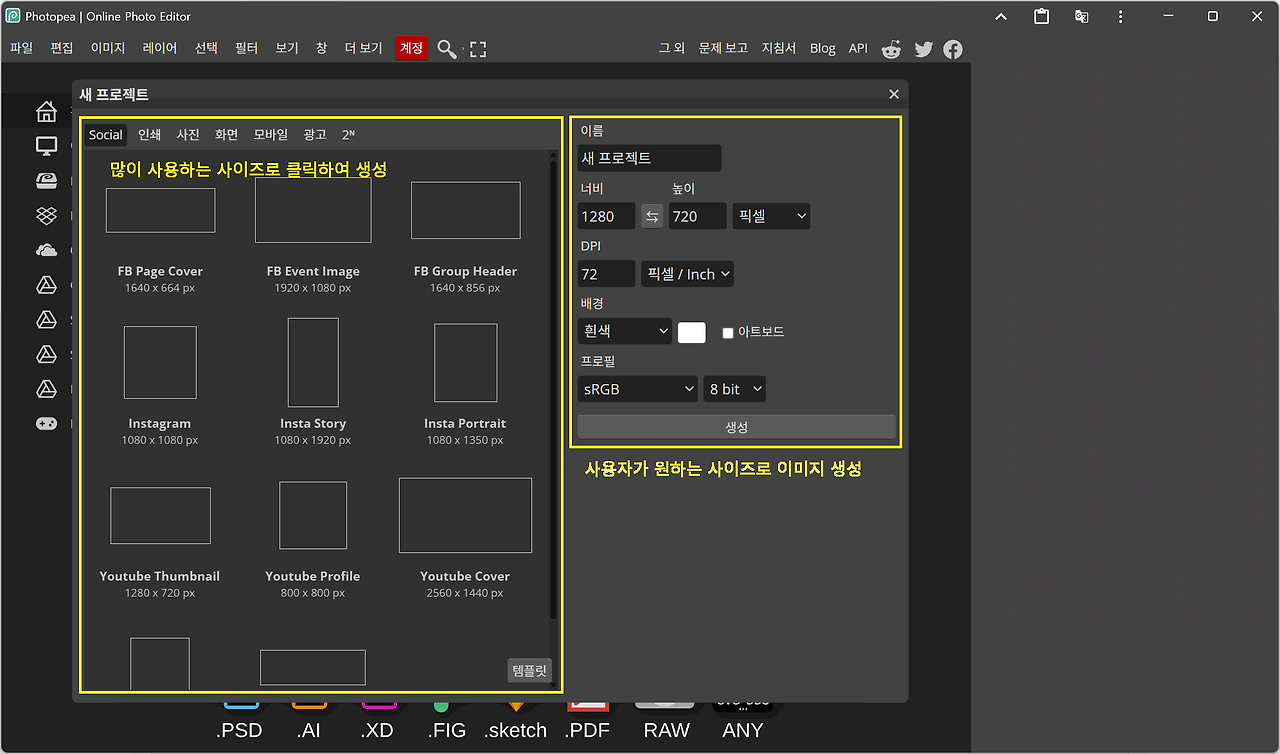Choose the .PDF file format icon
The height and width of the screenshot is (754, 1280).
click(588, 722)
